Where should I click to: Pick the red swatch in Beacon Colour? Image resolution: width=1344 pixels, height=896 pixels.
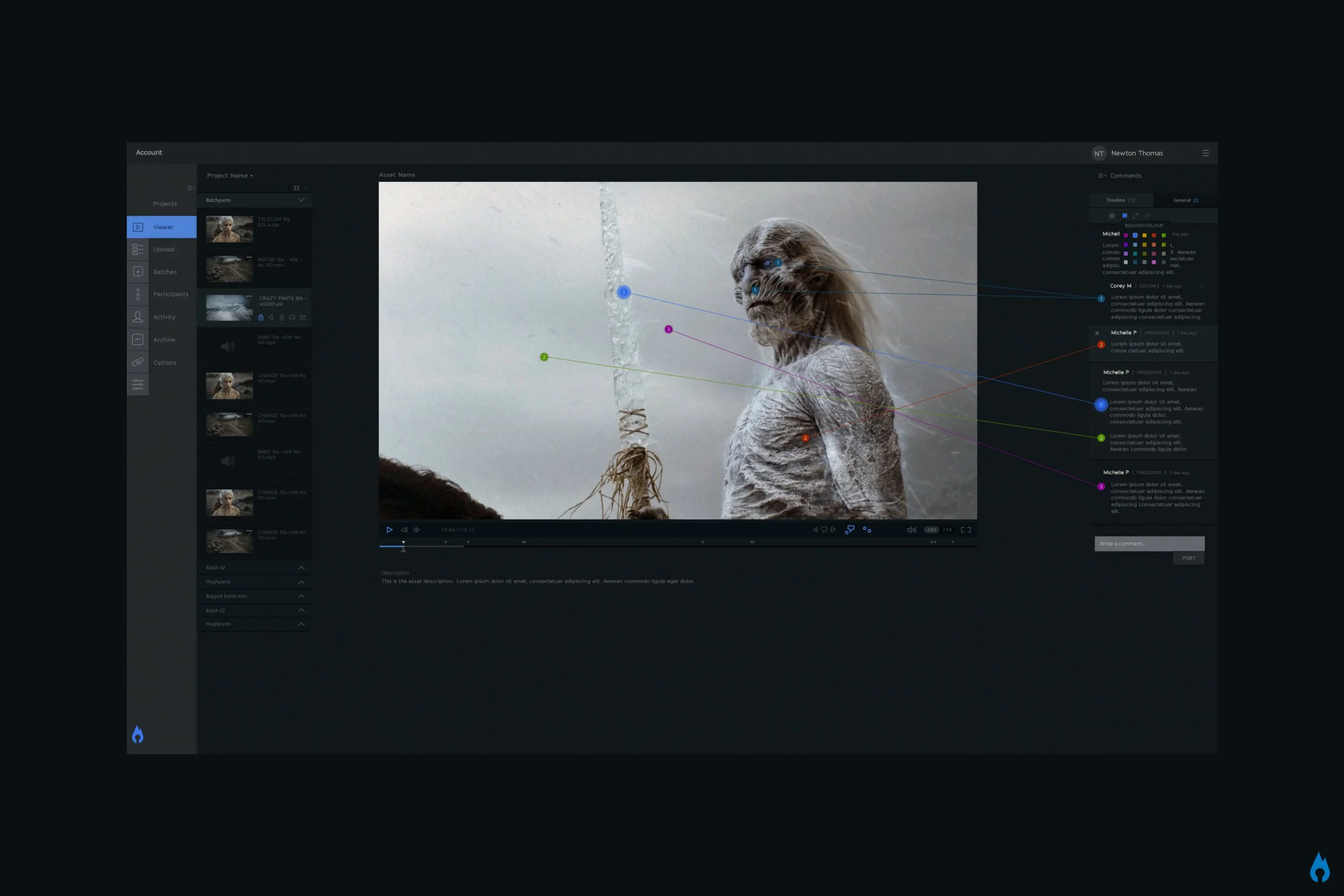point(1154,235)
